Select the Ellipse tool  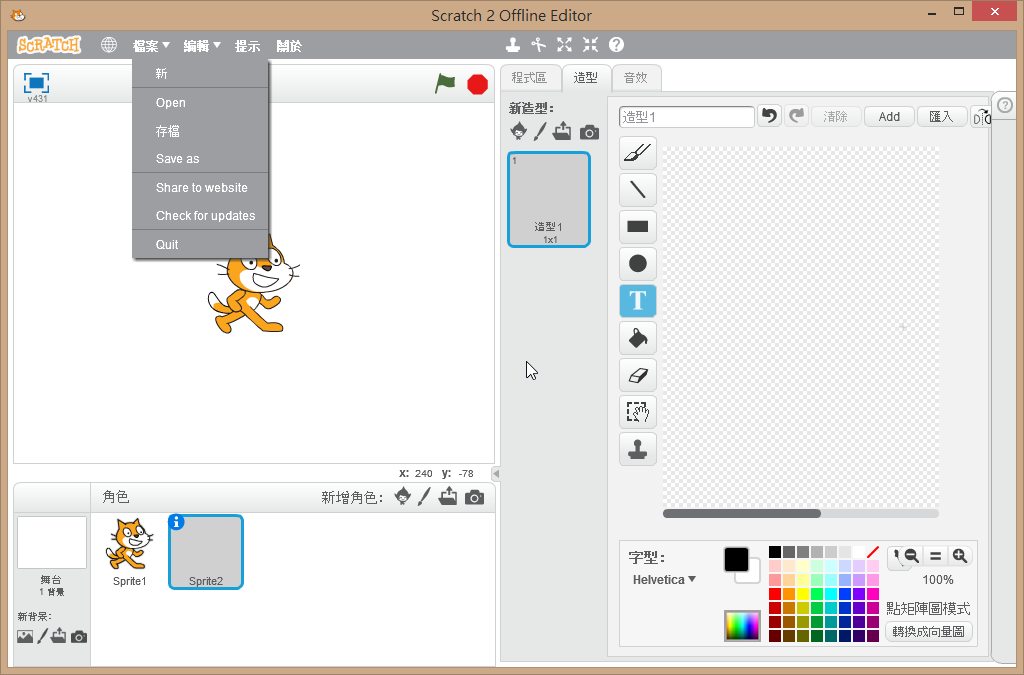coord(637,264)
